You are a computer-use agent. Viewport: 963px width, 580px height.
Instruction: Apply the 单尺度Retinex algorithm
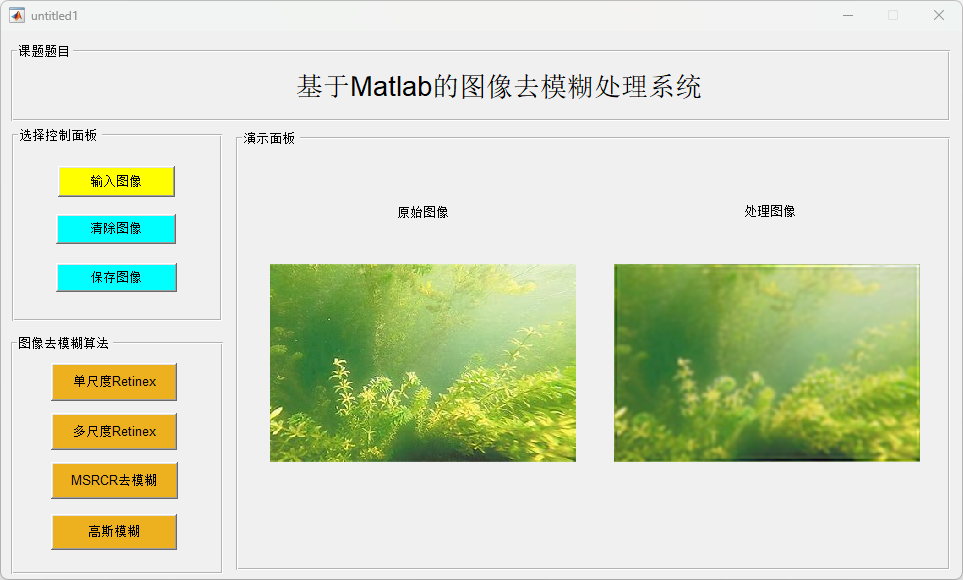click(114, 382)
